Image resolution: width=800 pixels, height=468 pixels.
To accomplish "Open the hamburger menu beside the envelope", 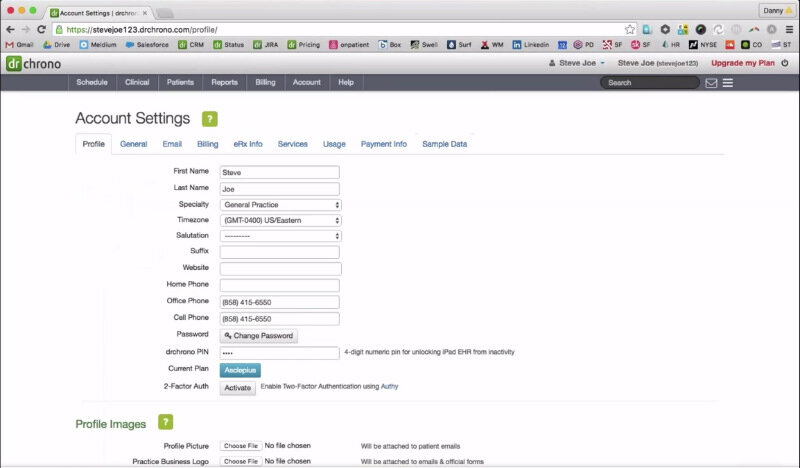I will click(728, 82).
